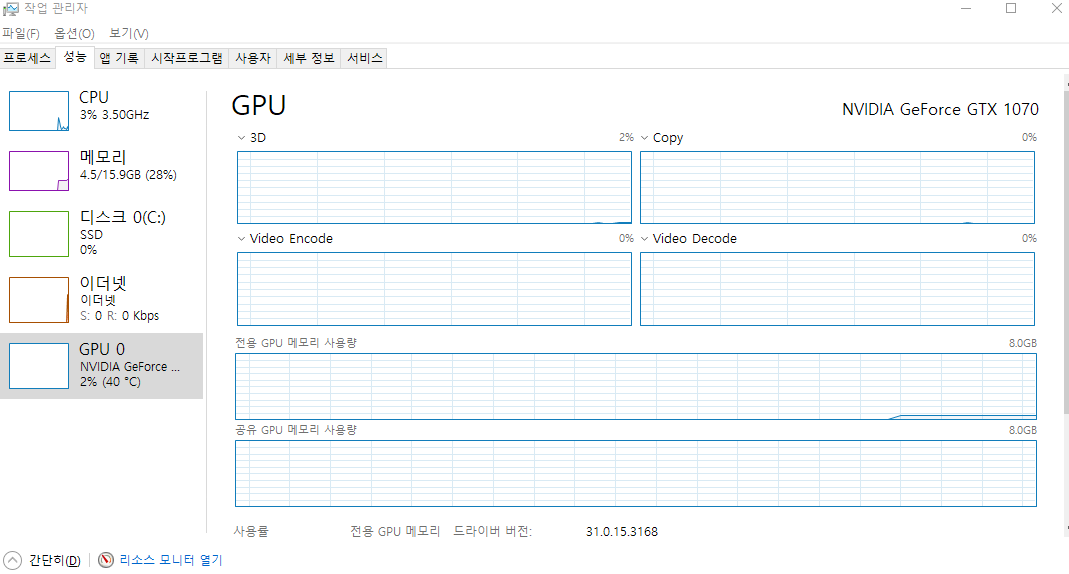Click the 이더넷 heading in the sidebar

click(103, 283)
